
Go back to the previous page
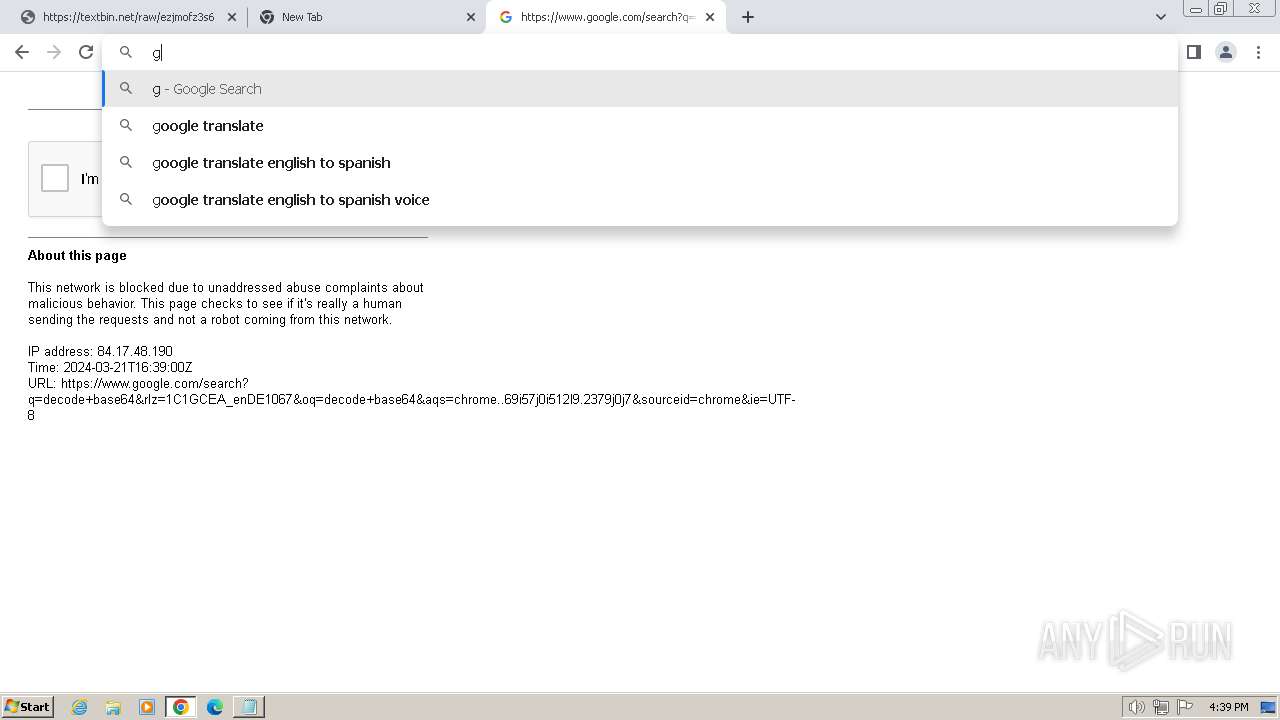coord(22,52)
